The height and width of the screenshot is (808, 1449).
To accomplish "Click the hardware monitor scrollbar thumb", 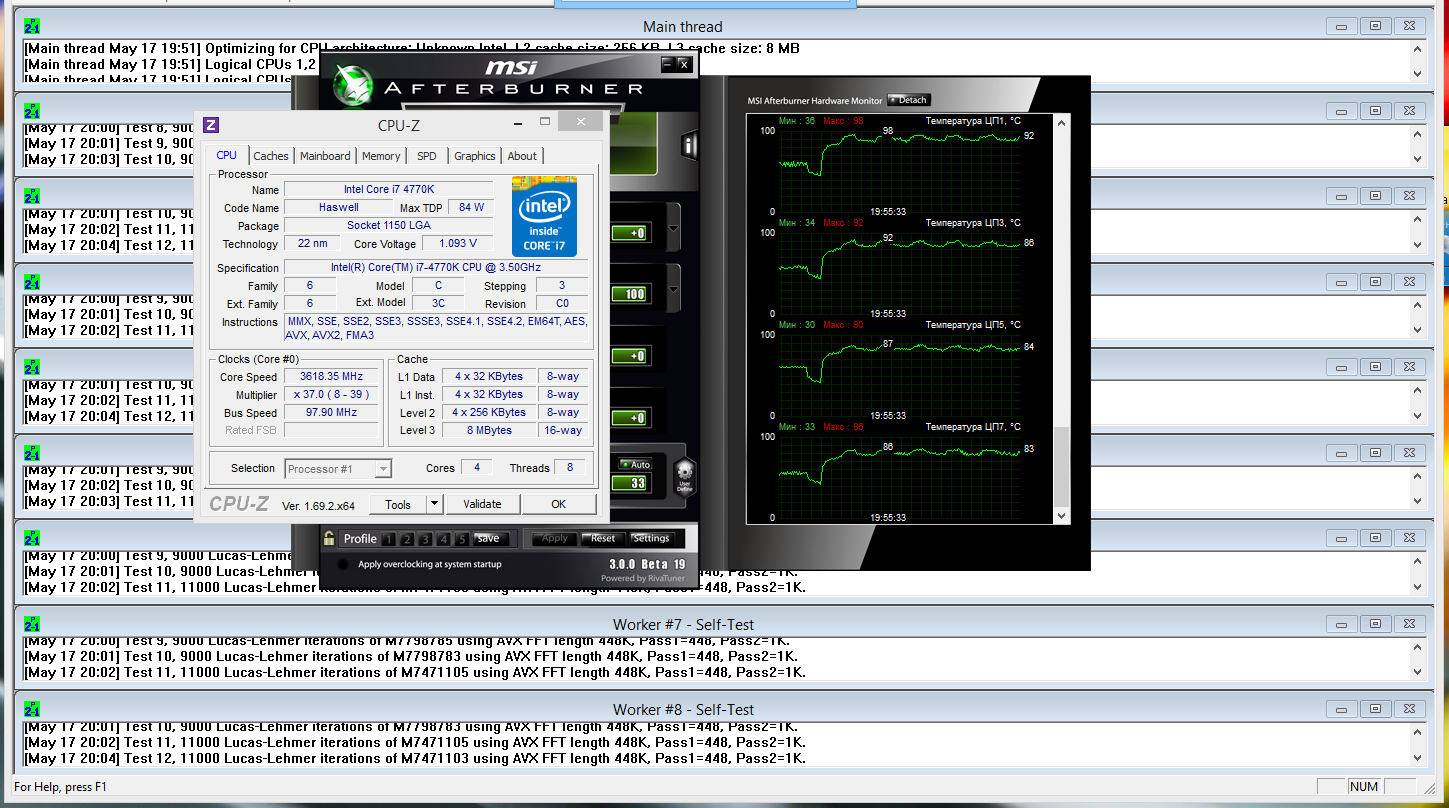I will [1062, 469].
